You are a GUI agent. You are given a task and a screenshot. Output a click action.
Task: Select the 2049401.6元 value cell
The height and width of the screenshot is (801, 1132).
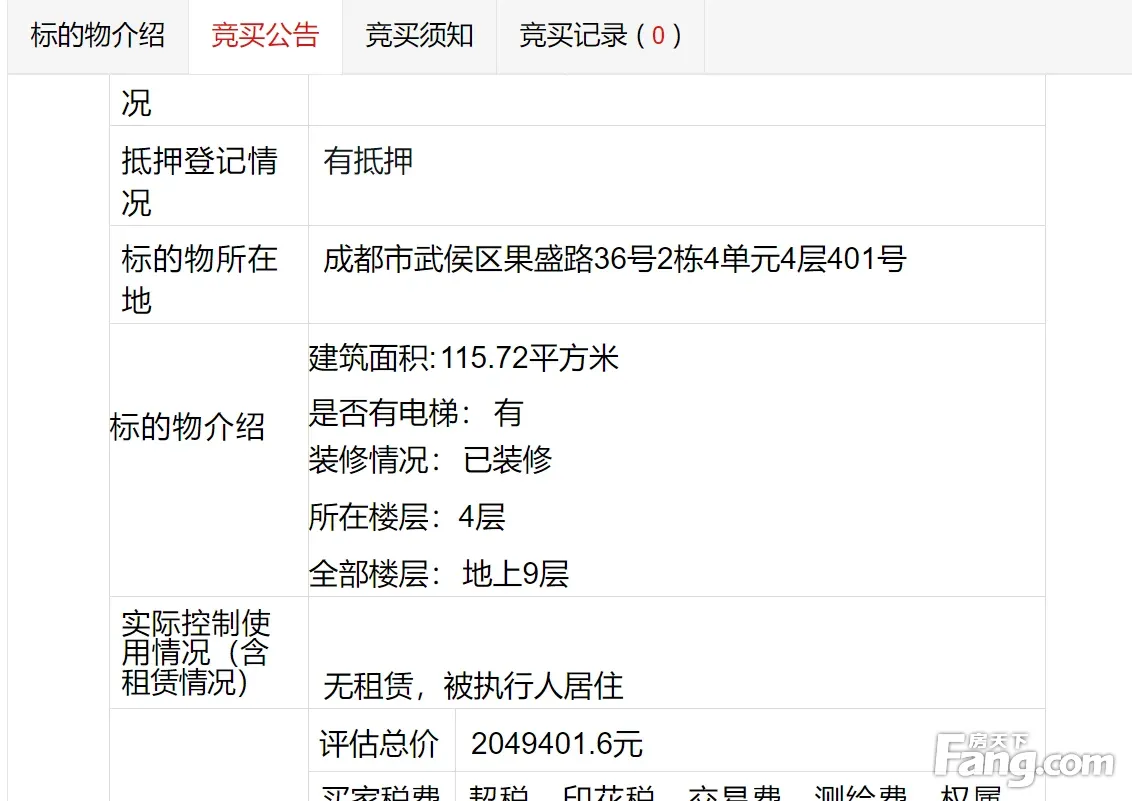click(x=557, y=744)
